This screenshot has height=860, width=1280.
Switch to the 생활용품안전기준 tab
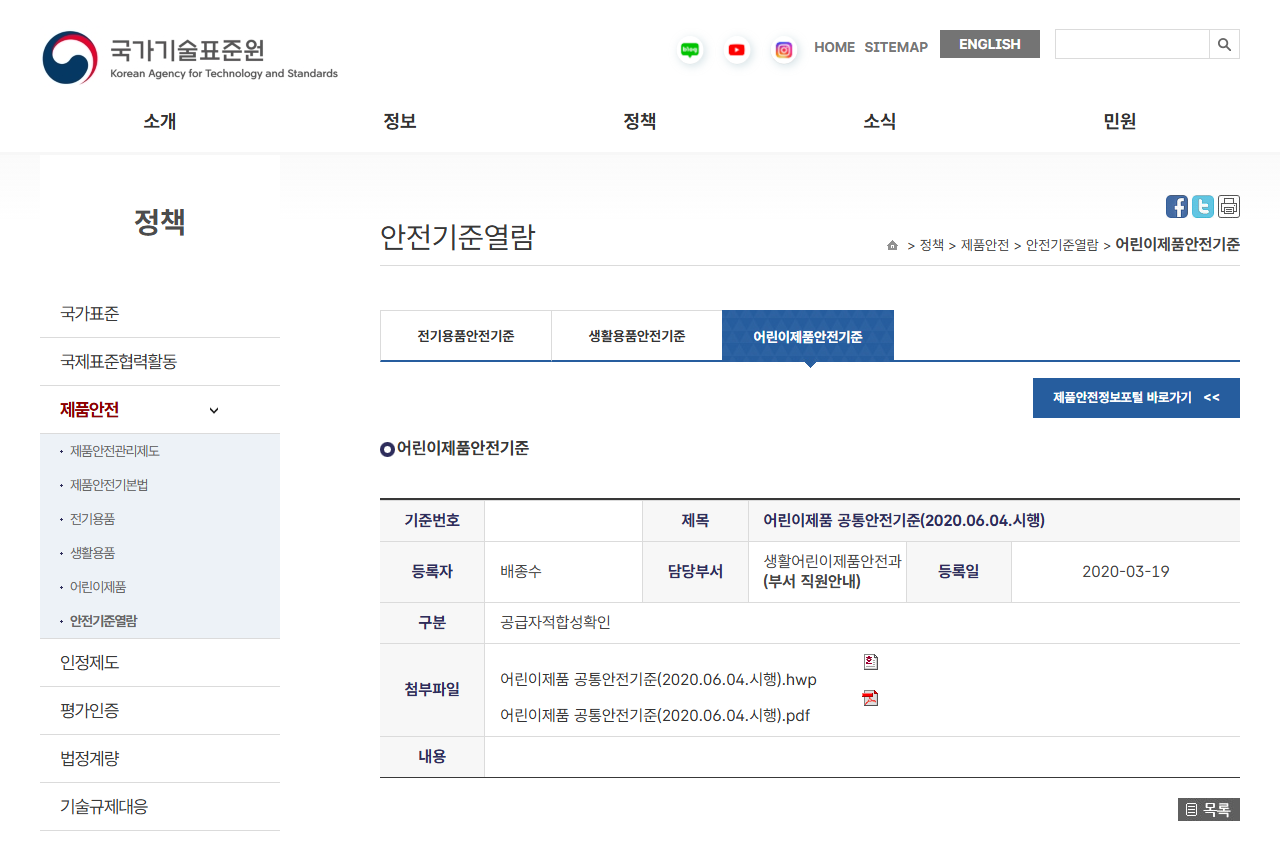637,336
